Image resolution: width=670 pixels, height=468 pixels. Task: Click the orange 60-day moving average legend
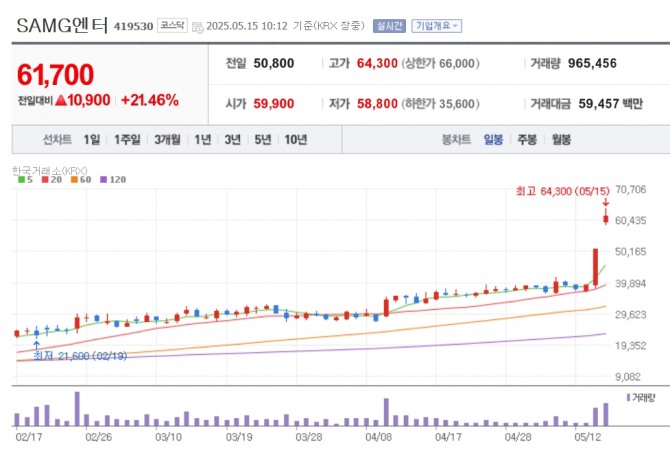[x=81, y=180]
